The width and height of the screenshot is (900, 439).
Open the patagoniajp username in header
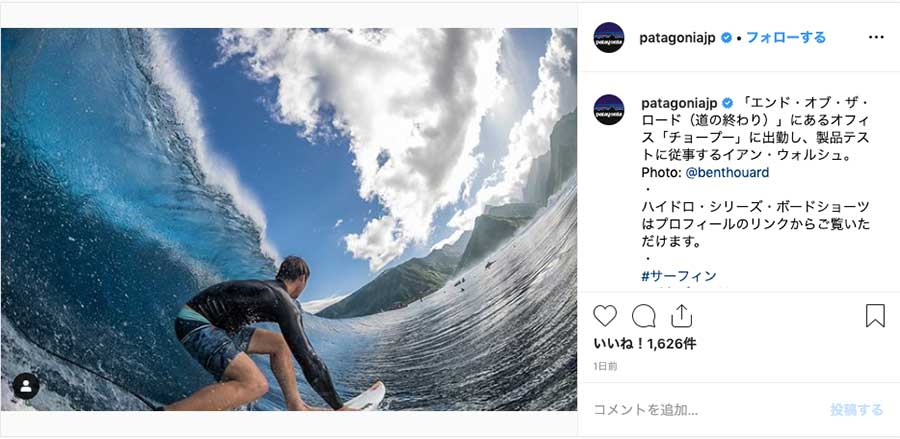click(x=677, y=38)
